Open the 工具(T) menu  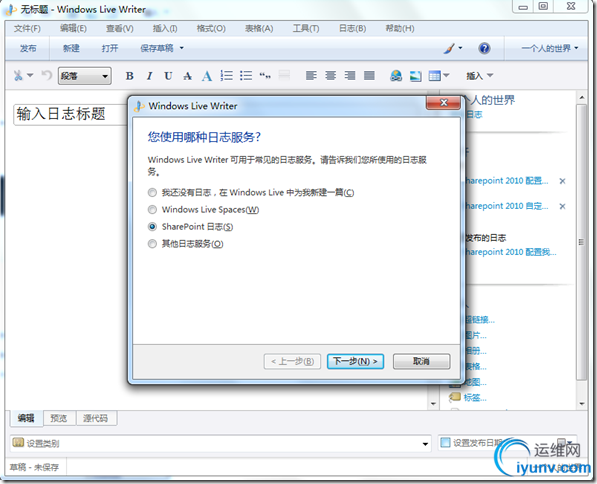click(306, 29)
